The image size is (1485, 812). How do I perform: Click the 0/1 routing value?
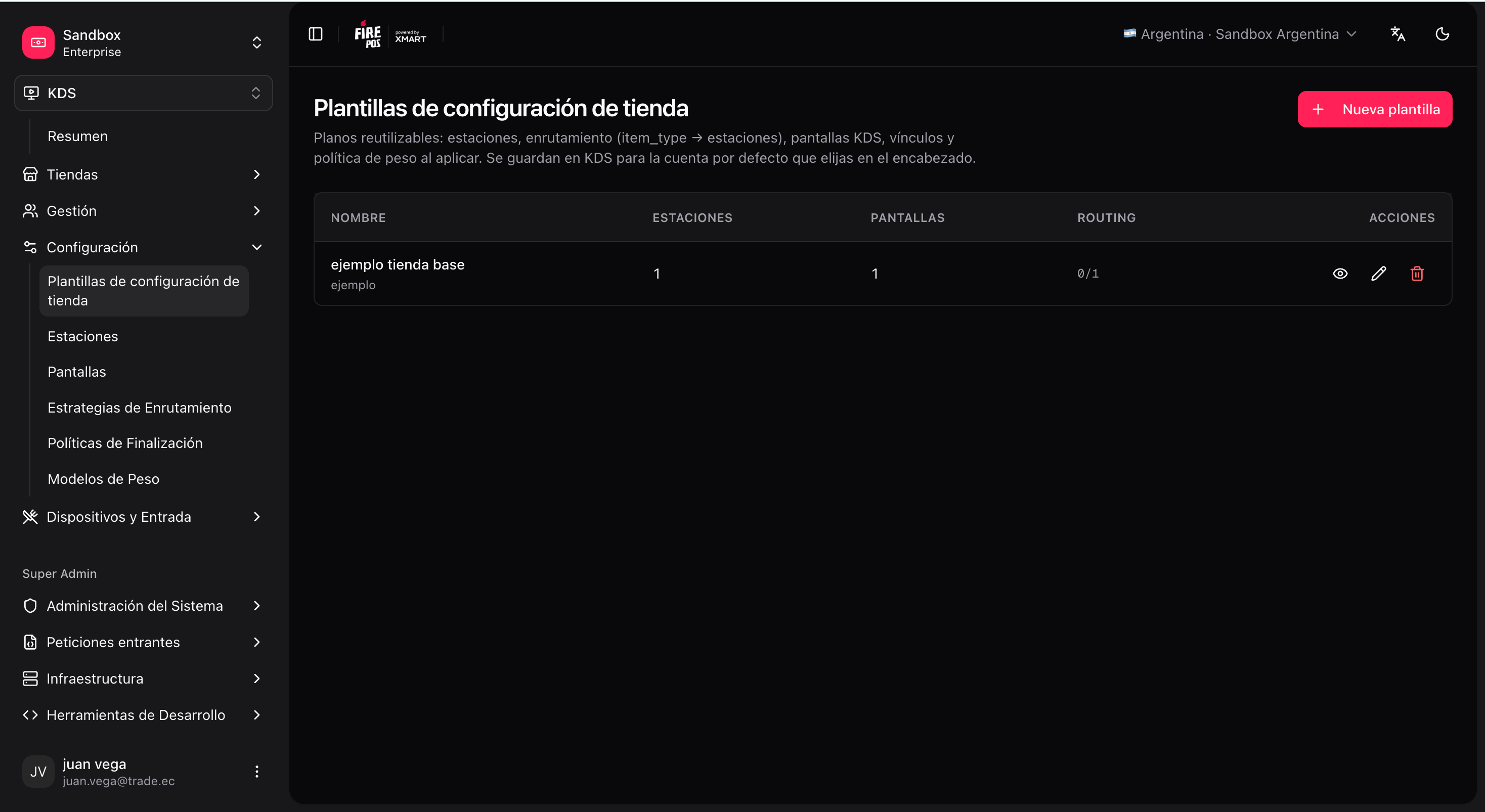tap(1088, 273)
